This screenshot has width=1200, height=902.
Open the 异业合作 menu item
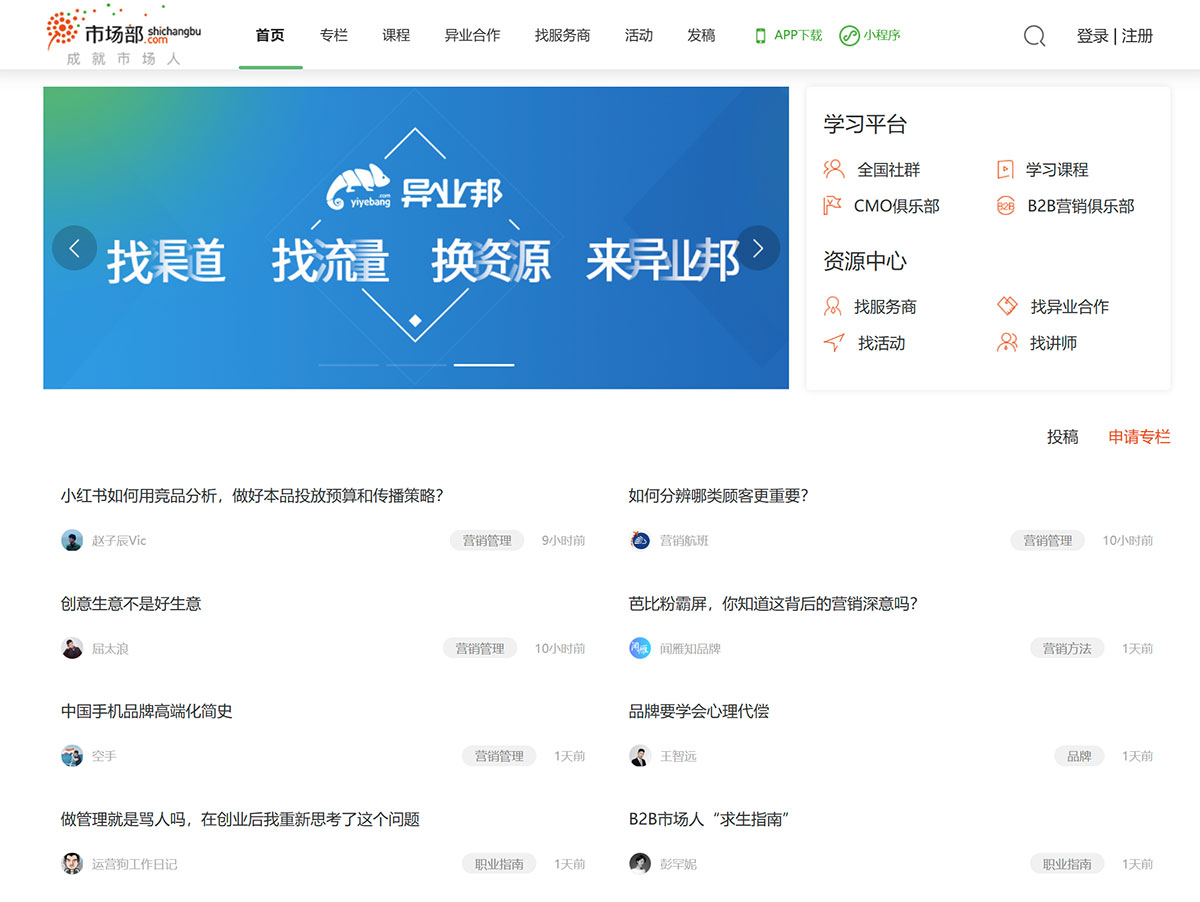pyautogui.click(x=472, y=34)
